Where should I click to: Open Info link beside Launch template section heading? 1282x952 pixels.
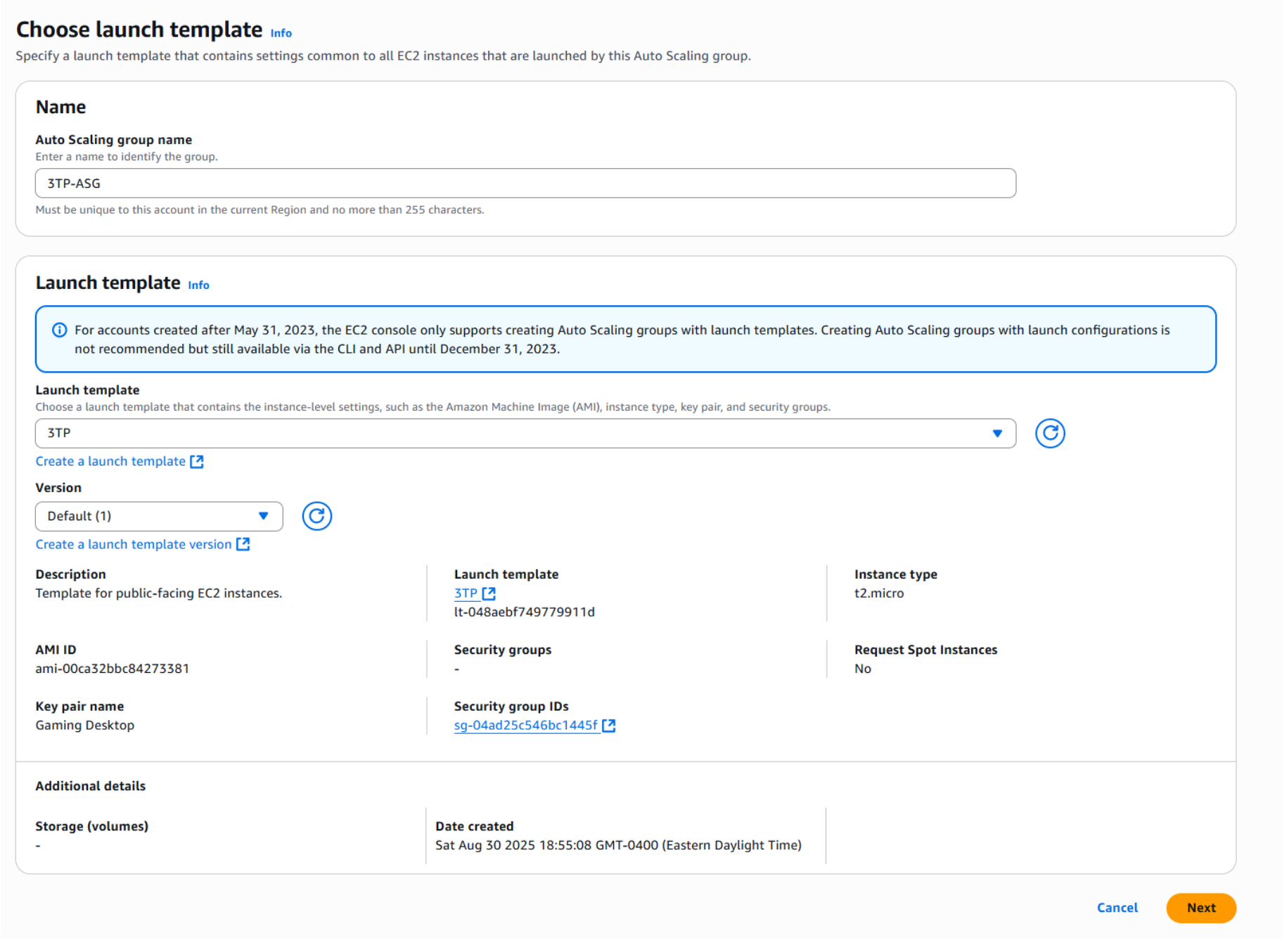(198, 285)
